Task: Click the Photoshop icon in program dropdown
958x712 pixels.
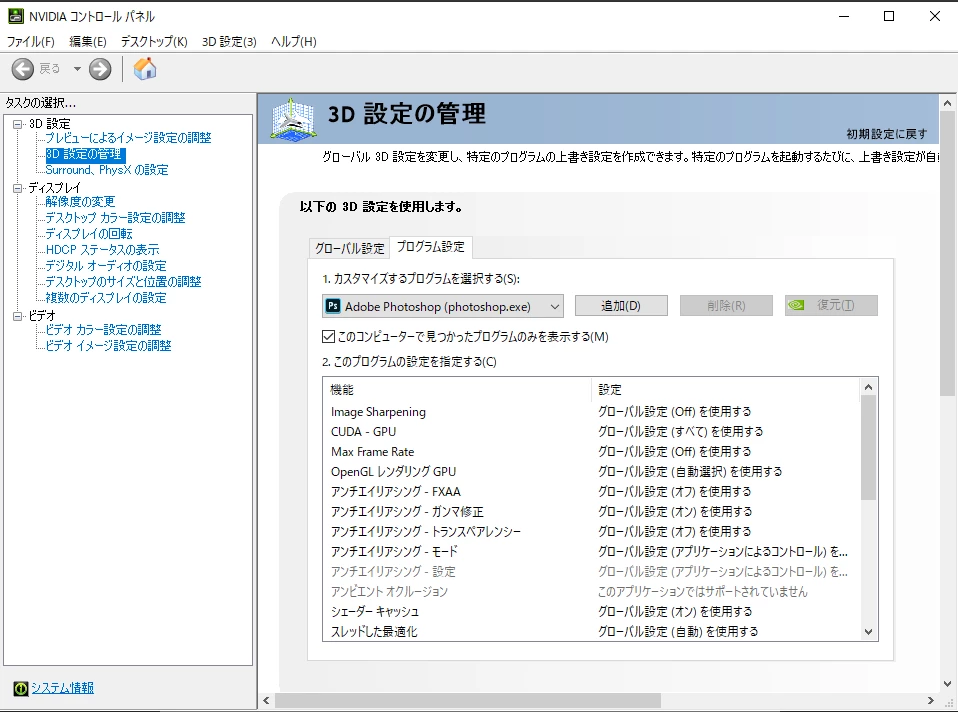Action: coord(333,306)
